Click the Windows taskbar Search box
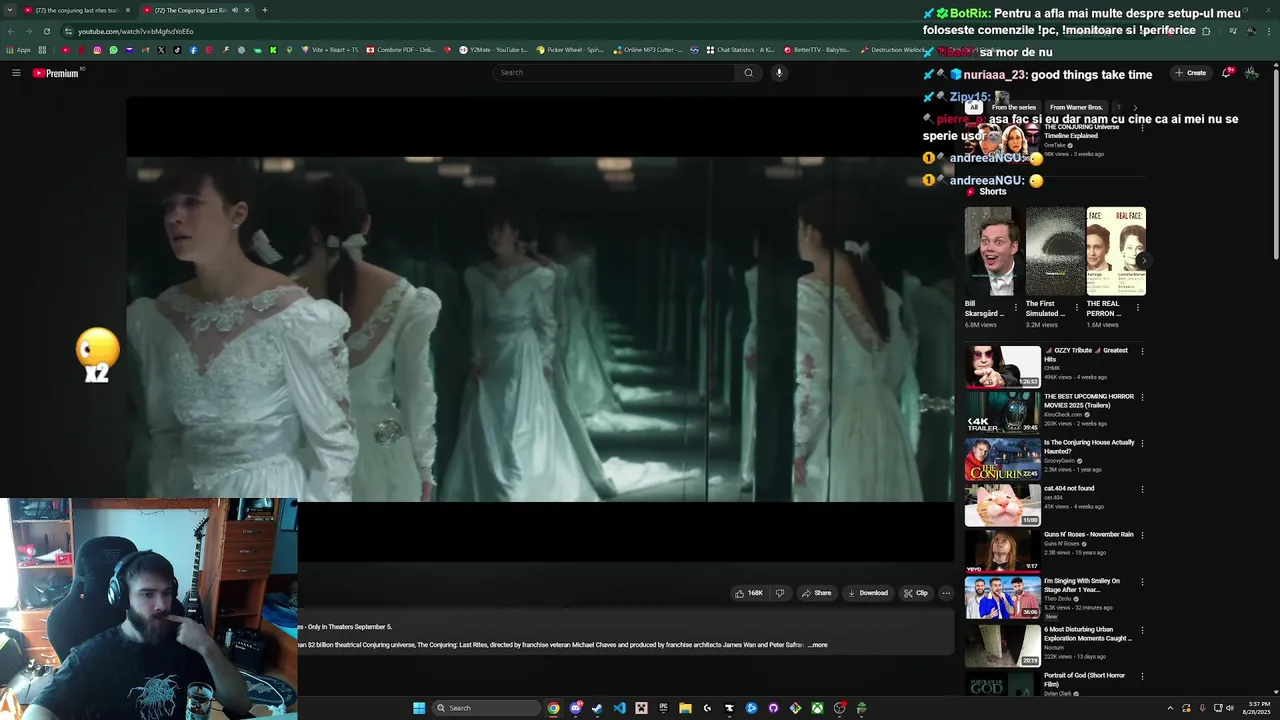 (487, 708)
